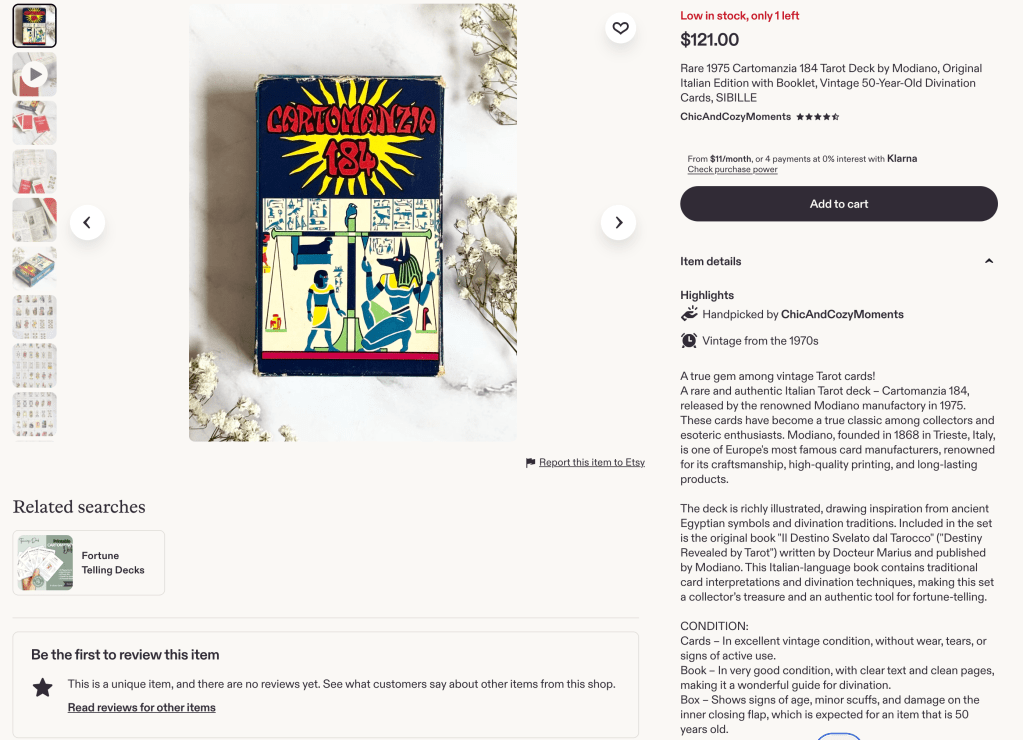The image size is (1023, 740).
Task: Select the last thumbnail of card spread
Action: [35, 414]
